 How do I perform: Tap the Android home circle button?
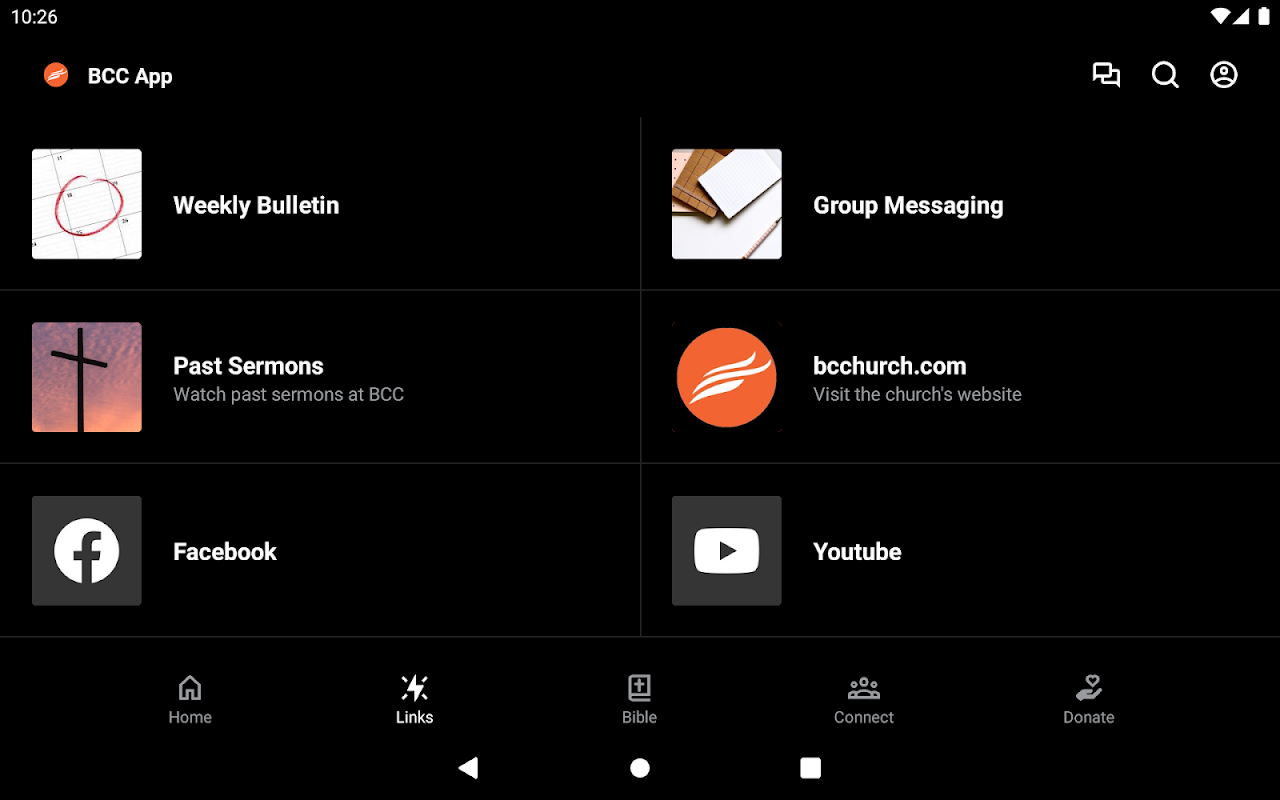pos(640,768)
